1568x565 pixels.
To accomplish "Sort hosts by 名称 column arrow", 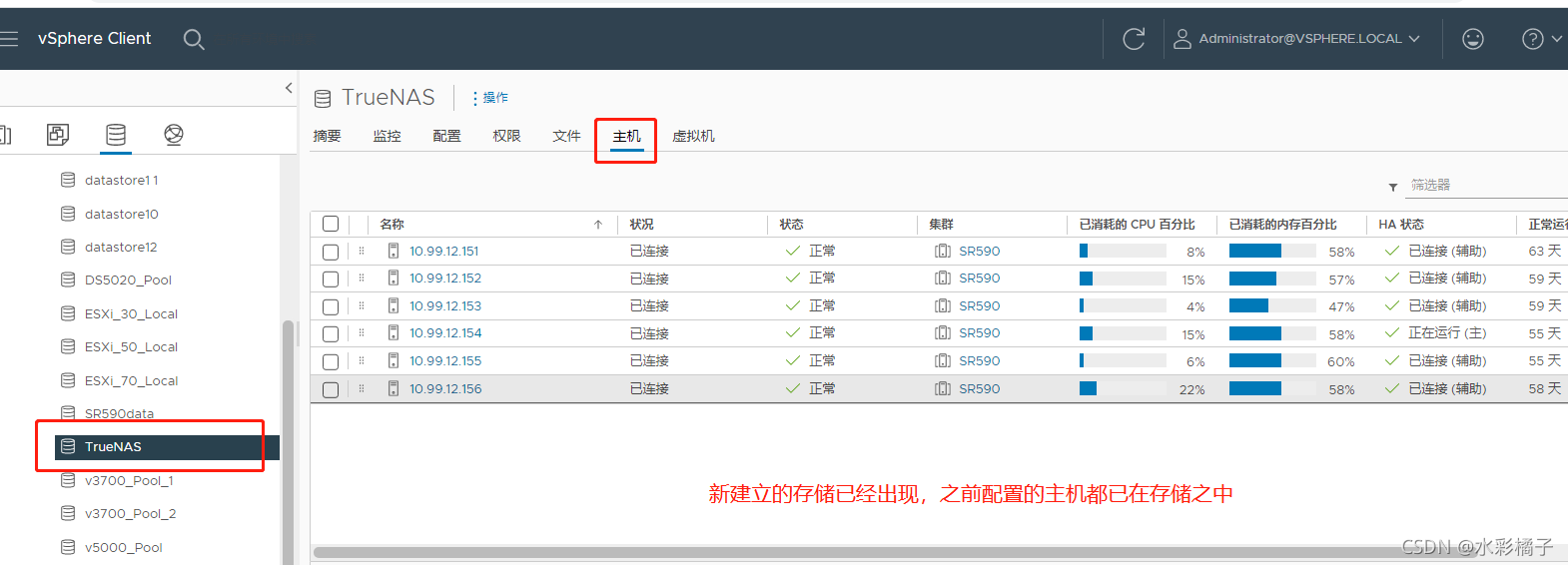I will click(x=598, y=225).
